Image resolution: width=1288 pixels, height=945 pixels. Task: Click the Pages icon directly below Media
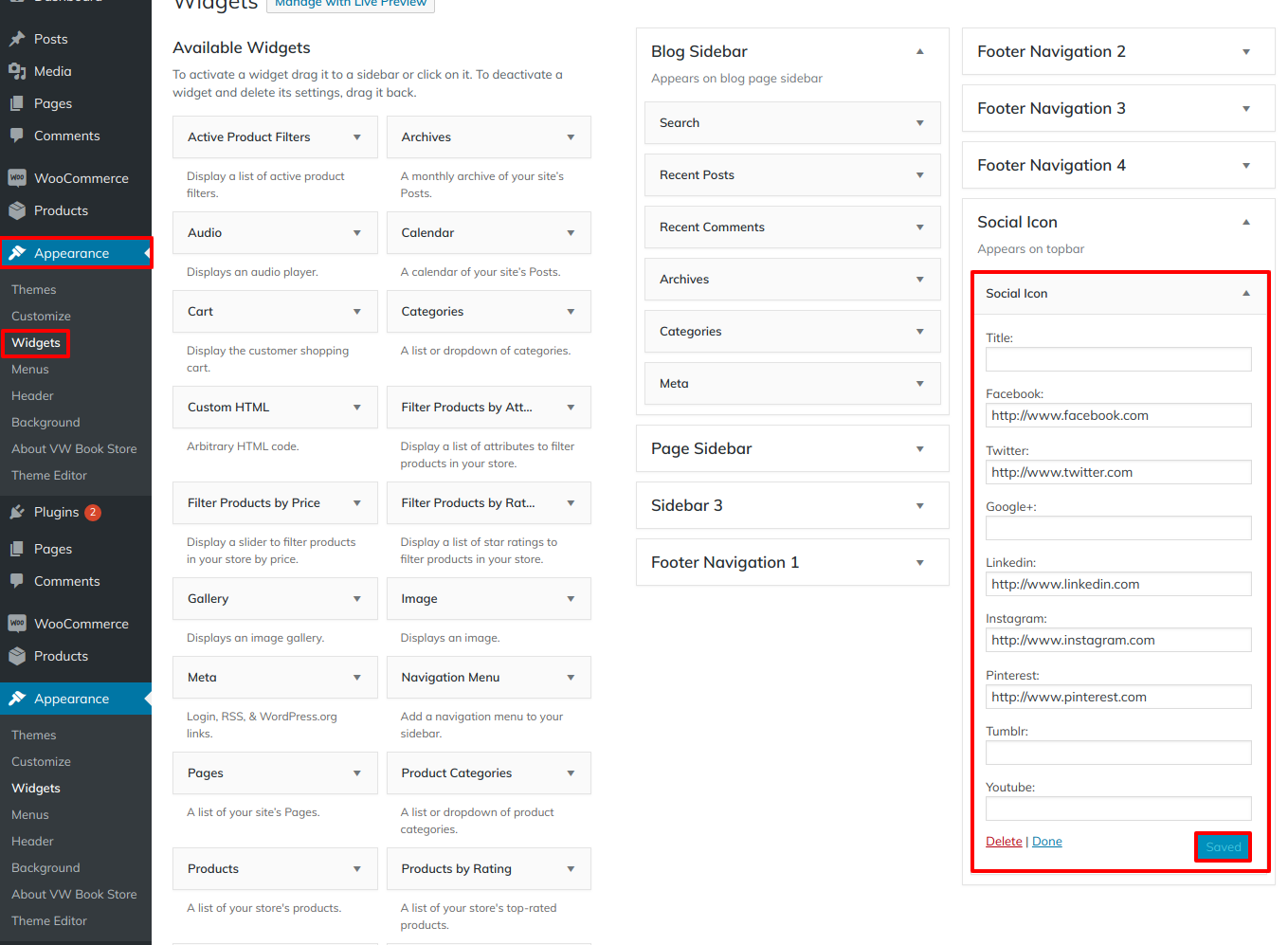click(x=16, y=103)
